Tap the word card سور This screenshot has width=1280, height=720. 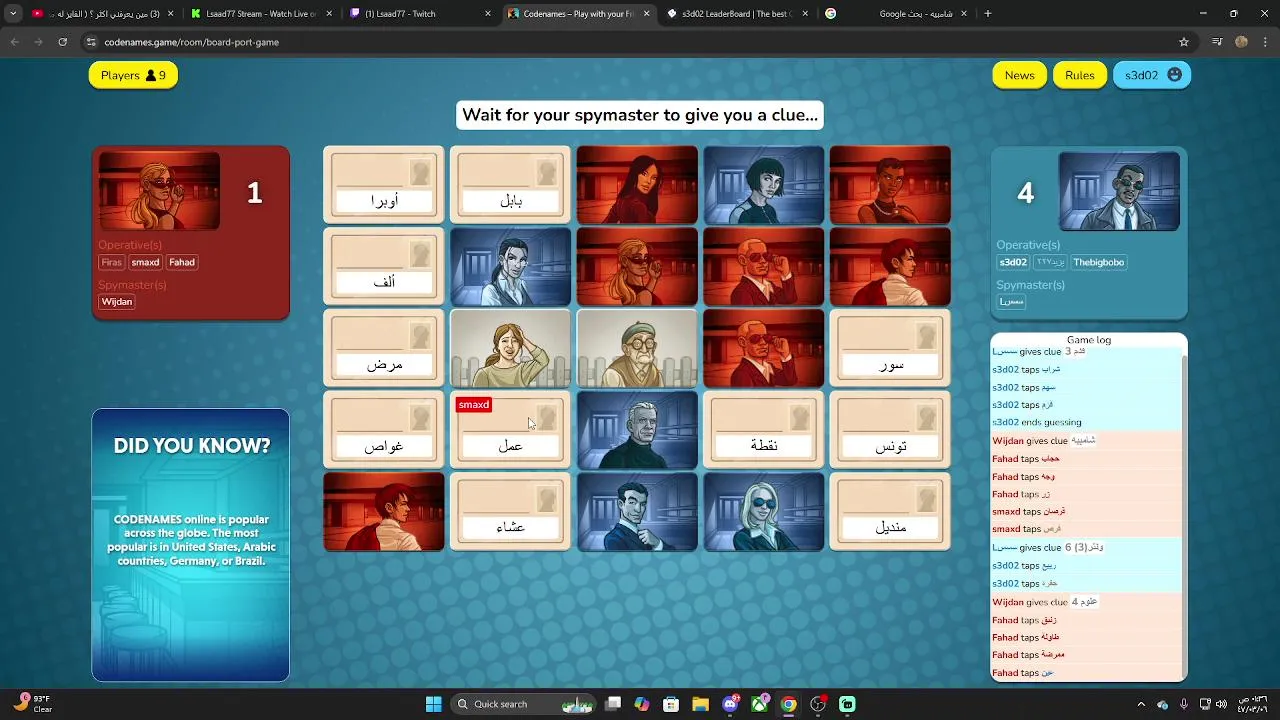[x=890, y=348]
